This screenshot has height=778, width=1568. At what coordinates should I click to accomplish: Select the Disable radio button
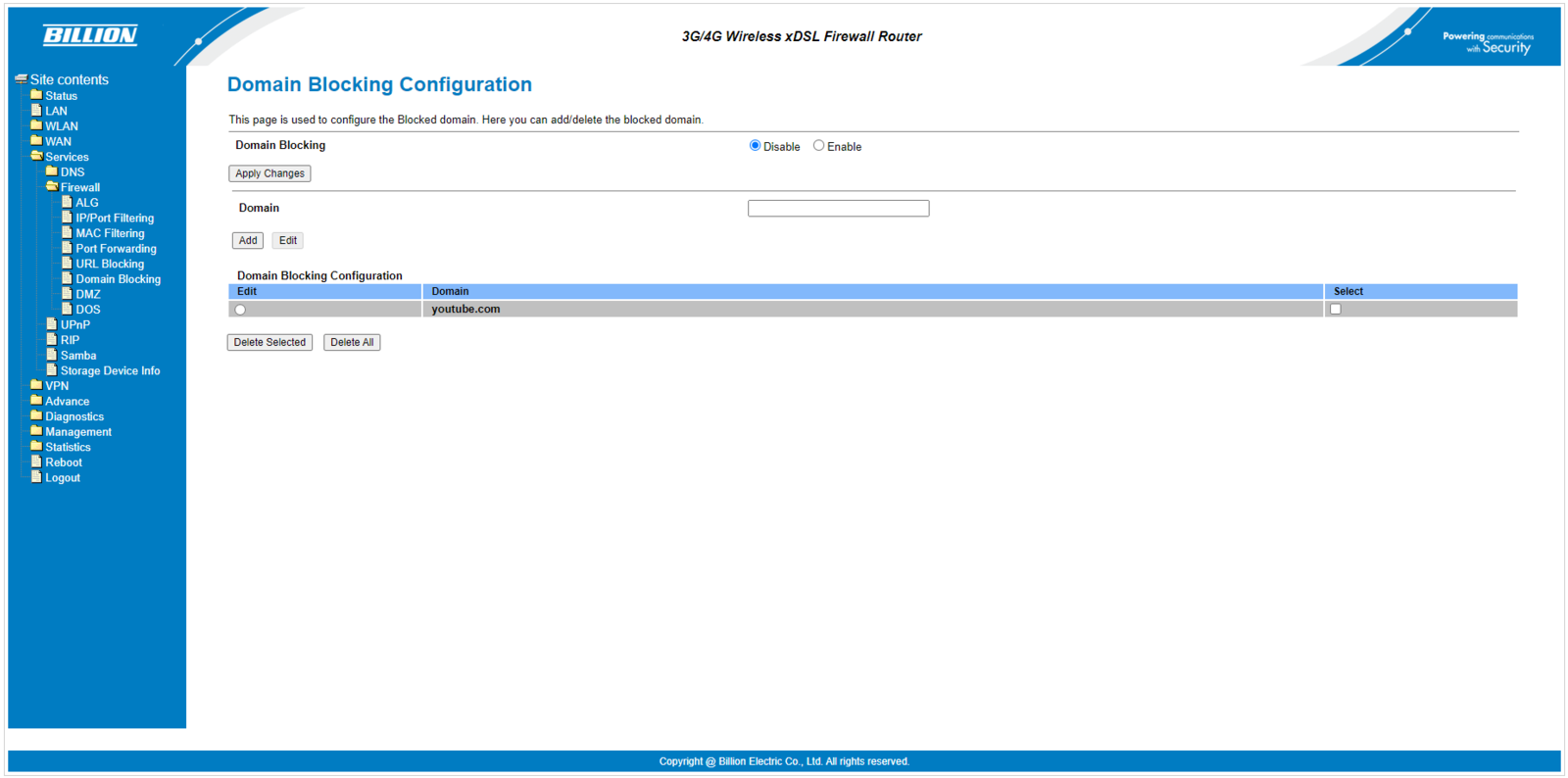pos(755,146)
